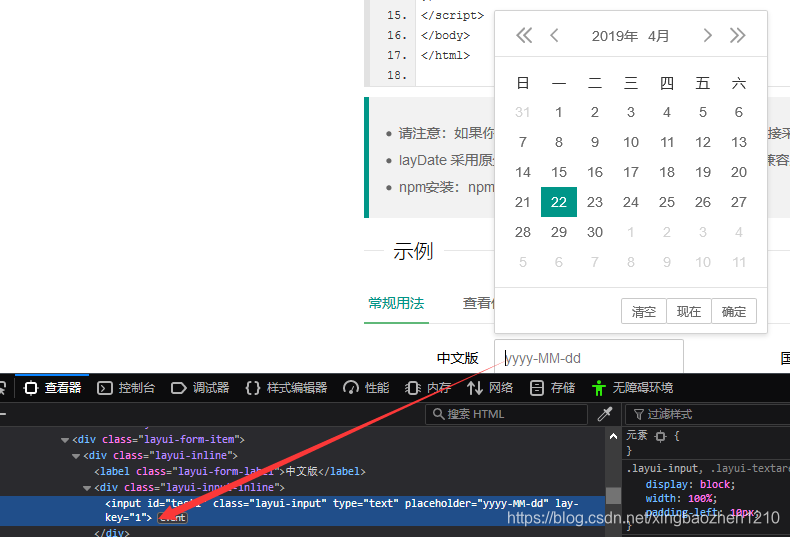Open the year selector 2019年

(615, 36)
